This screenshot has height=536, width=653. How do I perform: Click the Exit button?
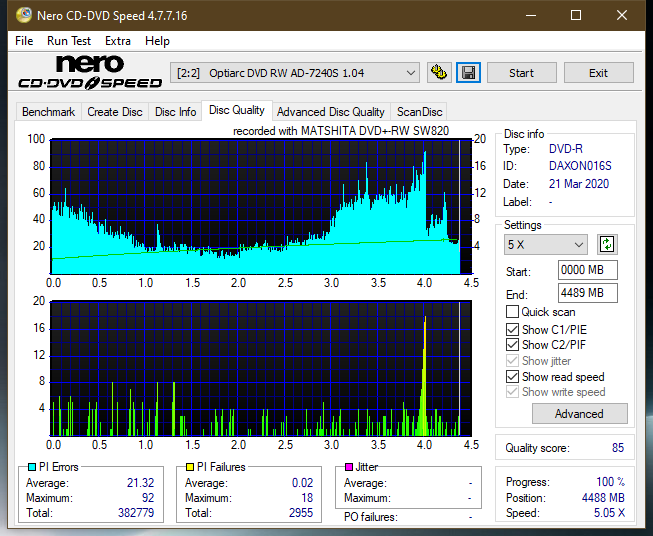click(598, 73)
